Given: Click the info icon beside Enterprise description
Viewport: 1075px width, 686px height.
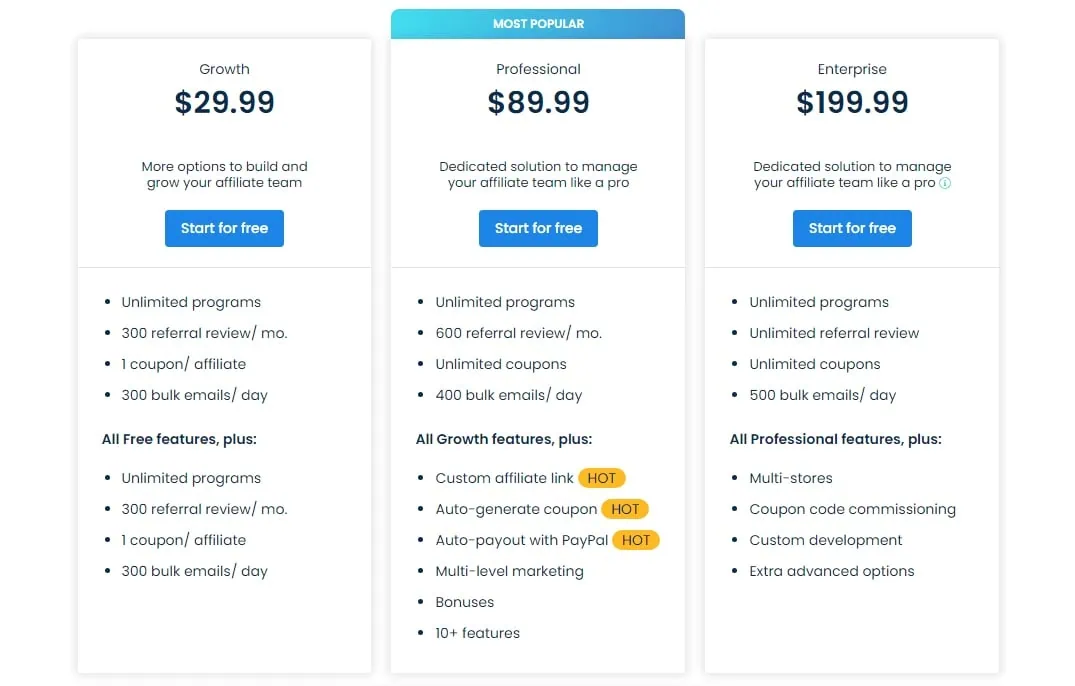Looking at the screenshot, I should (x=945, y=183).
